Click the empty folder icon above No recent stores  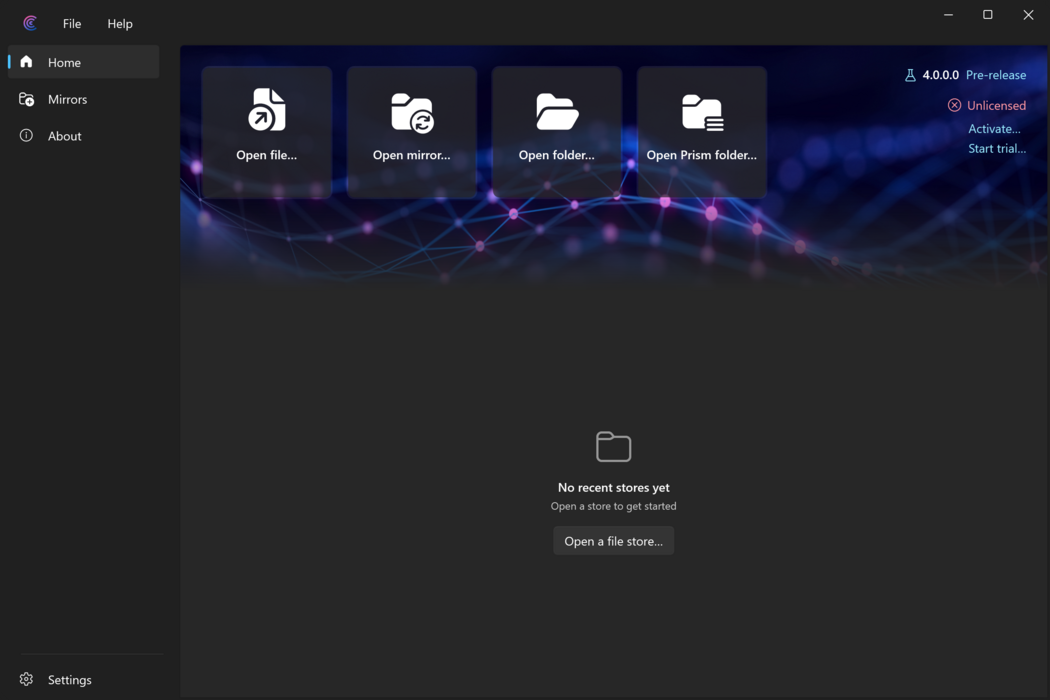613,447
